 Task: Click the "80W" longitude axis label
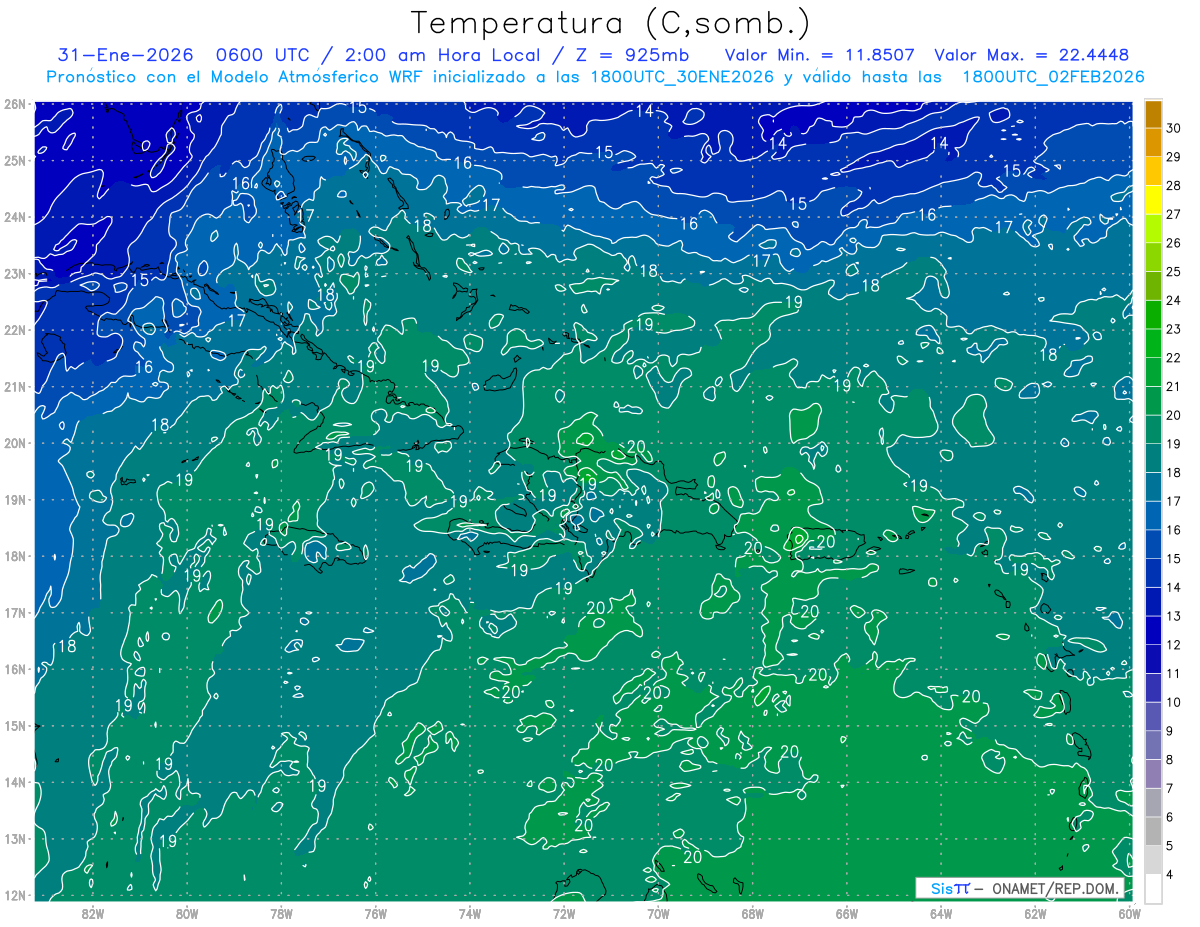[187, 913]
